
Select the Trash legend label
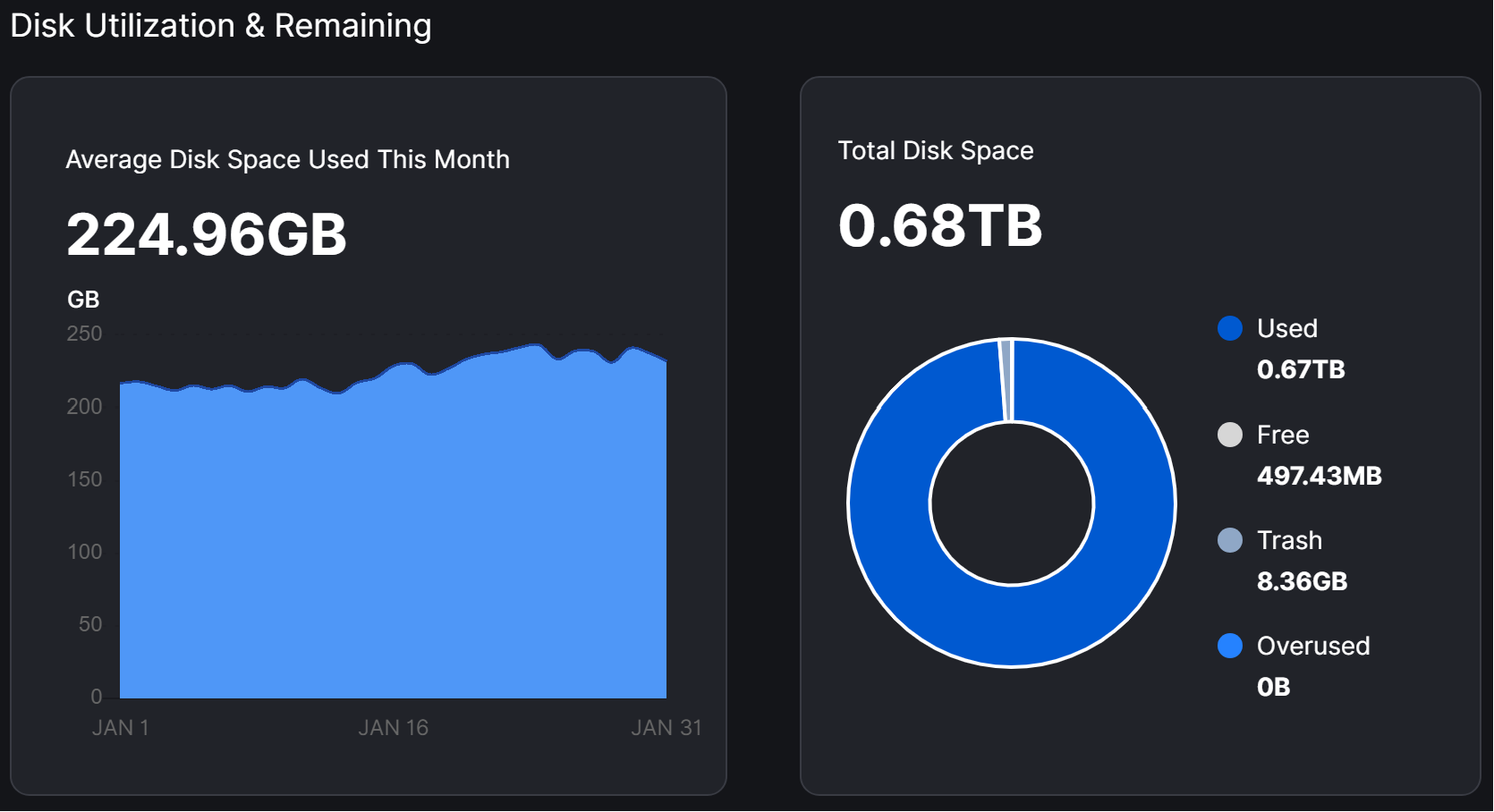[1288, 540]
